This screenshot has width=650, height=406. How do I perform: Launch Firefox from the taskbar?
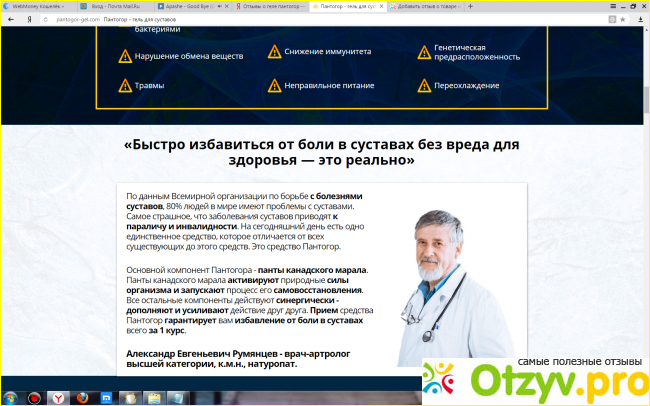81,397
